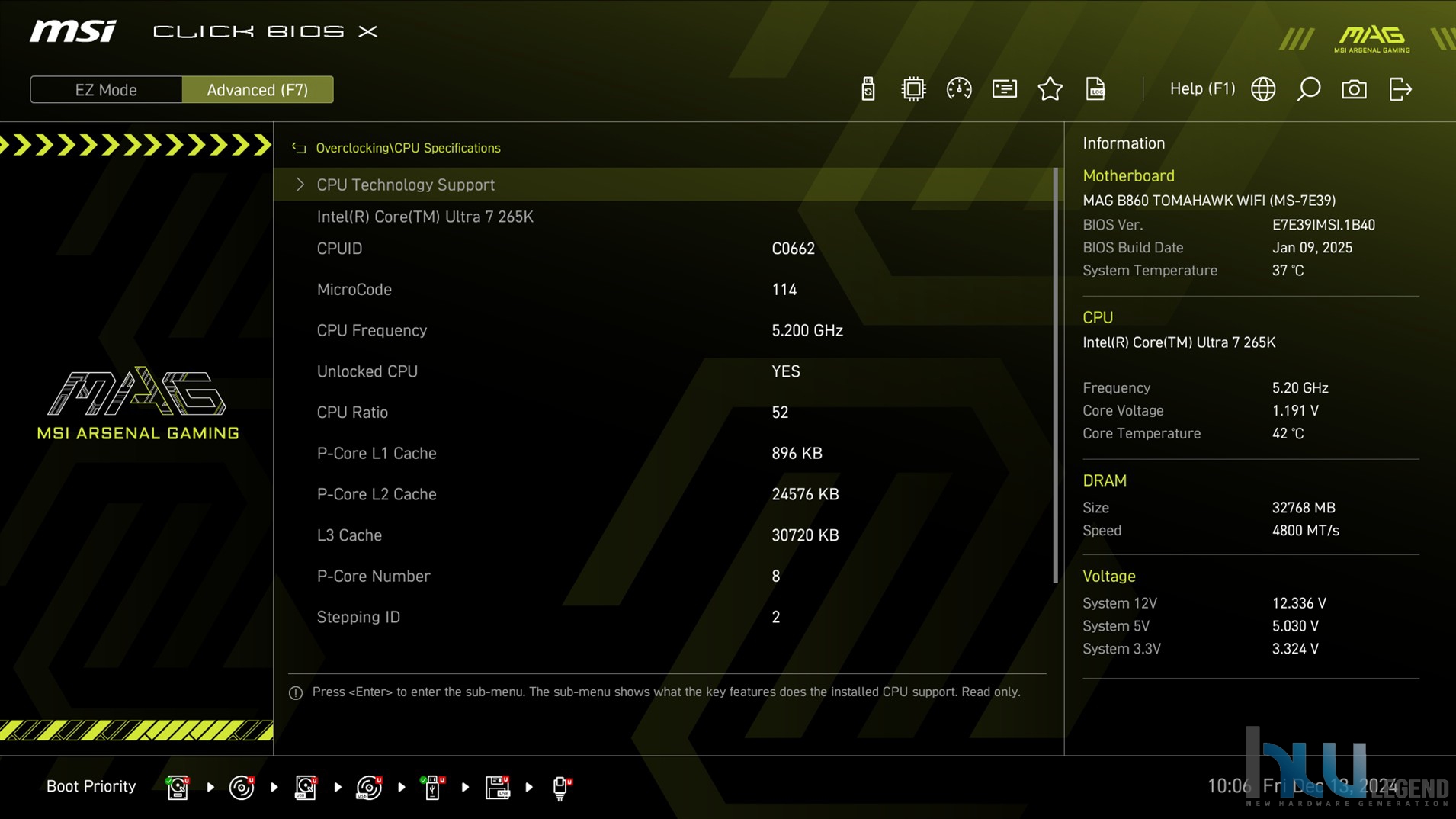The height and width of the screenshot is (819, 1456).
Task: Open the M-Flash USB update icon
Action: click(868, 89)
